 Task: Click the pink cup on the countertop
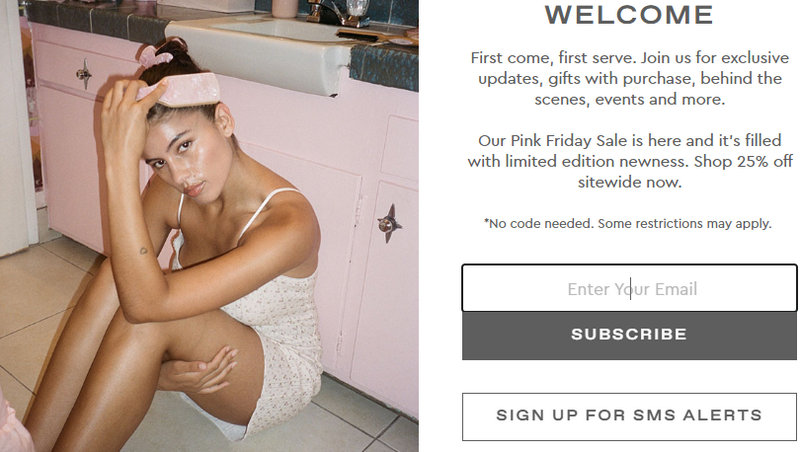coord(285,9)
